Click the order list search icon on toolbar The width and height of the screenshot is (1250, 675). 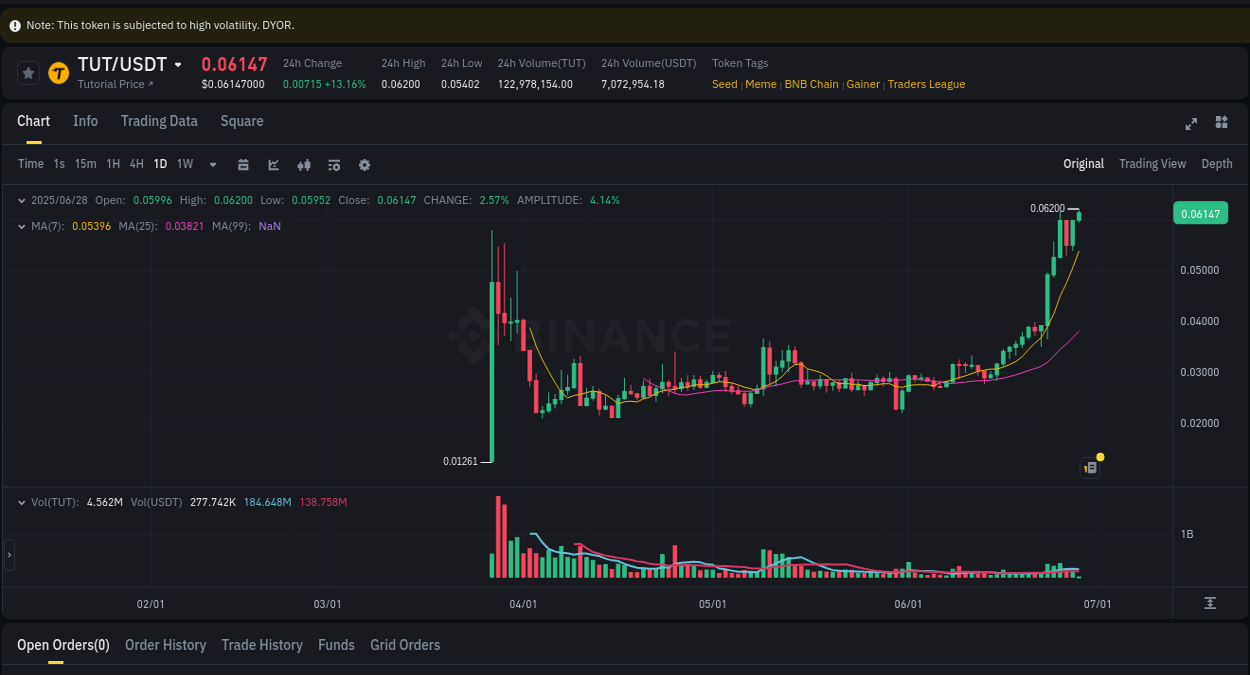(x=334, y=163)
